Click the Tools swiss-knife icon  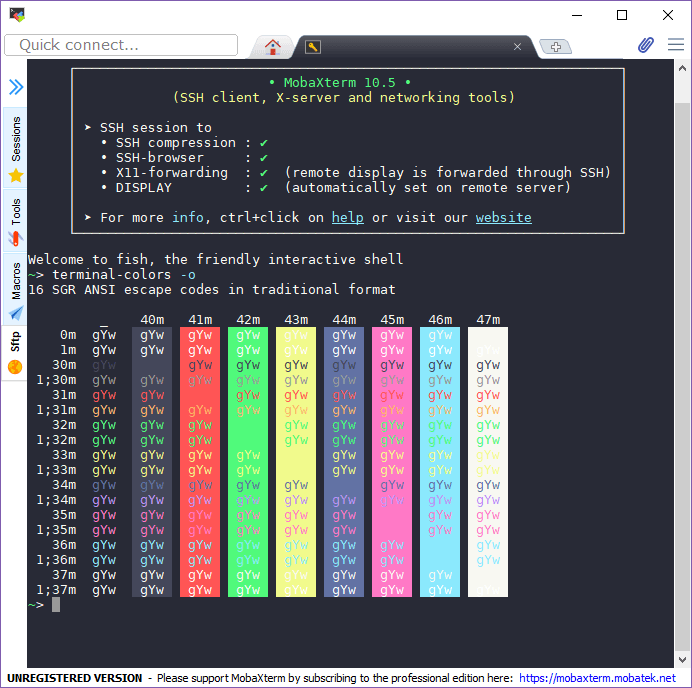15,238
